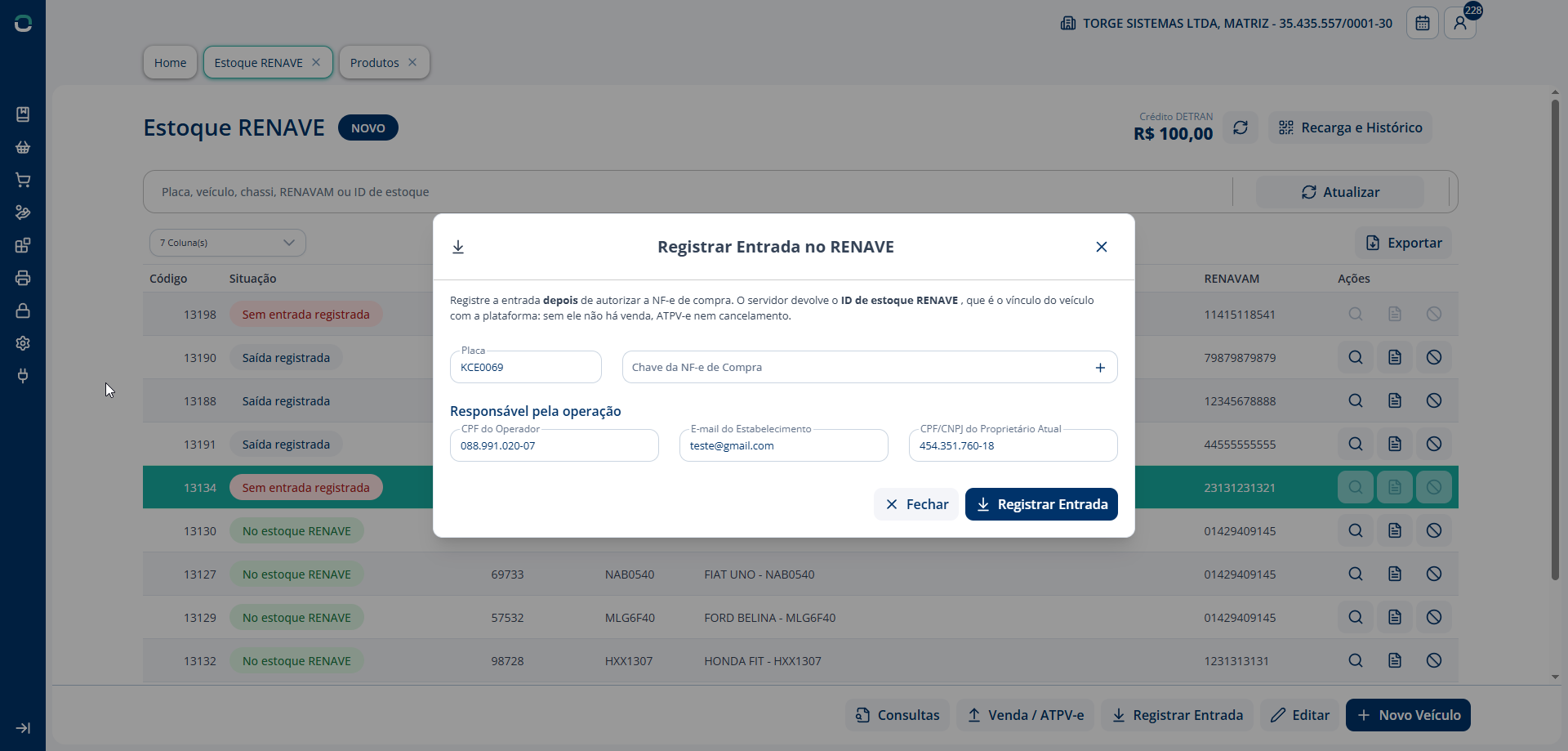Image resolution: width=1568 pixels, height=751 pixels.
Task: Refresh the Crédito DETRAN balance icon
Action: click(x=1241, y=127)
